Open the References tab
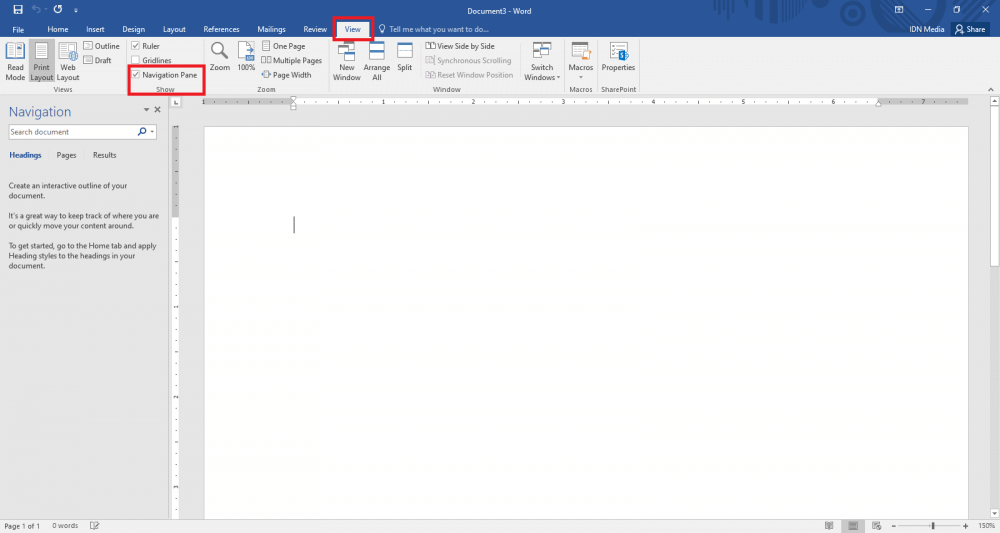Screen dimensions: 1000x533 [x=221, y=29]
